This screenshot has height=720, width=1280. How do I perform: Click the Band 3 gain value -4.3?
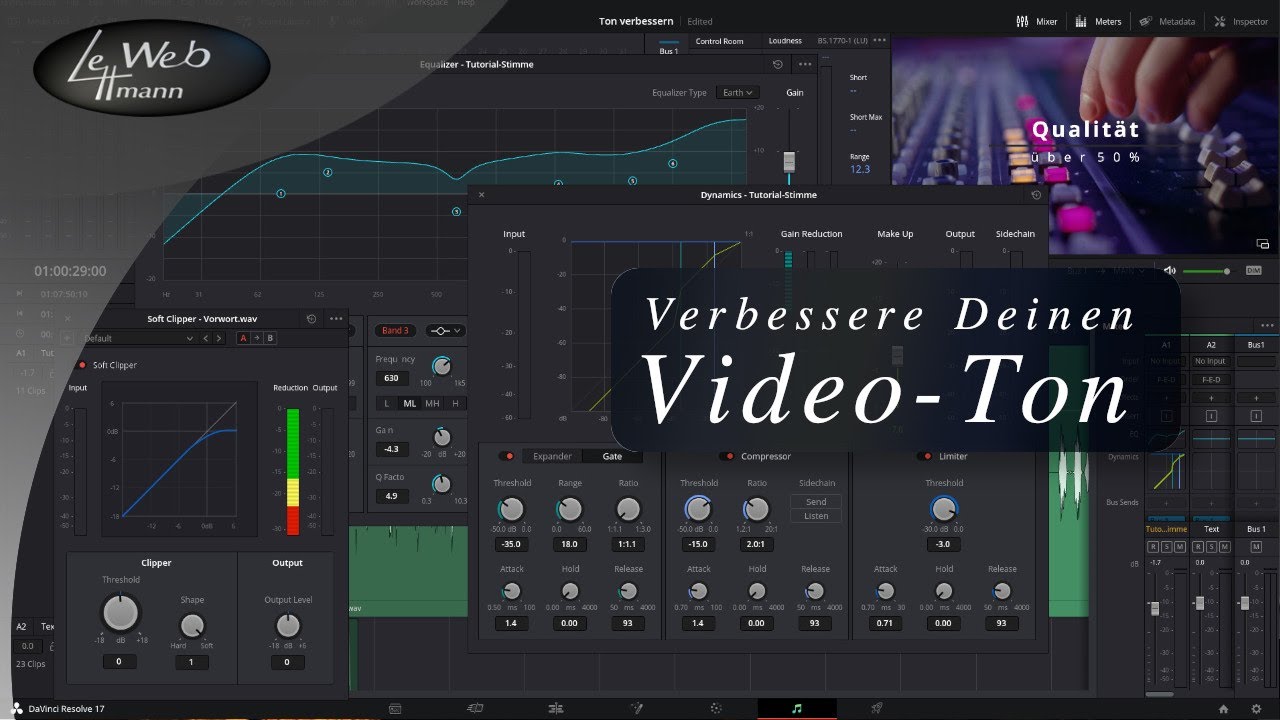pos(391,449)
